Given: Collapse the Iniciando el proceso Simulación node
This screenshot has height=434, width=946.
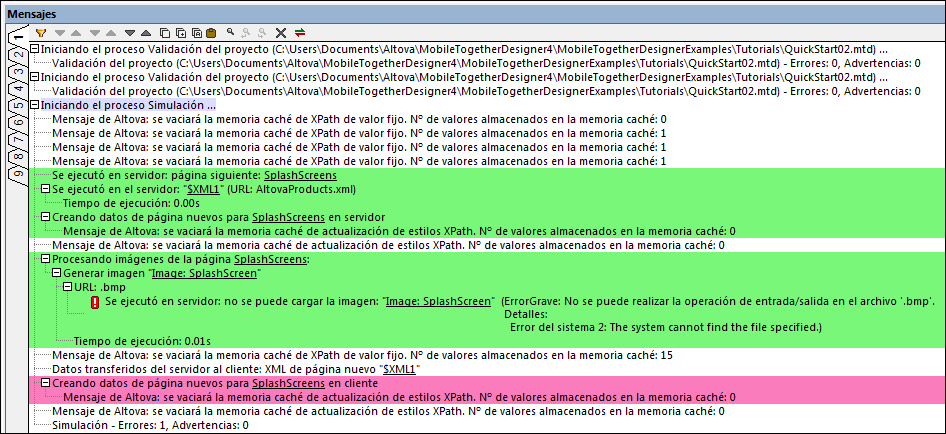Looking at the screenshot, I should click(x=36, y=104).
